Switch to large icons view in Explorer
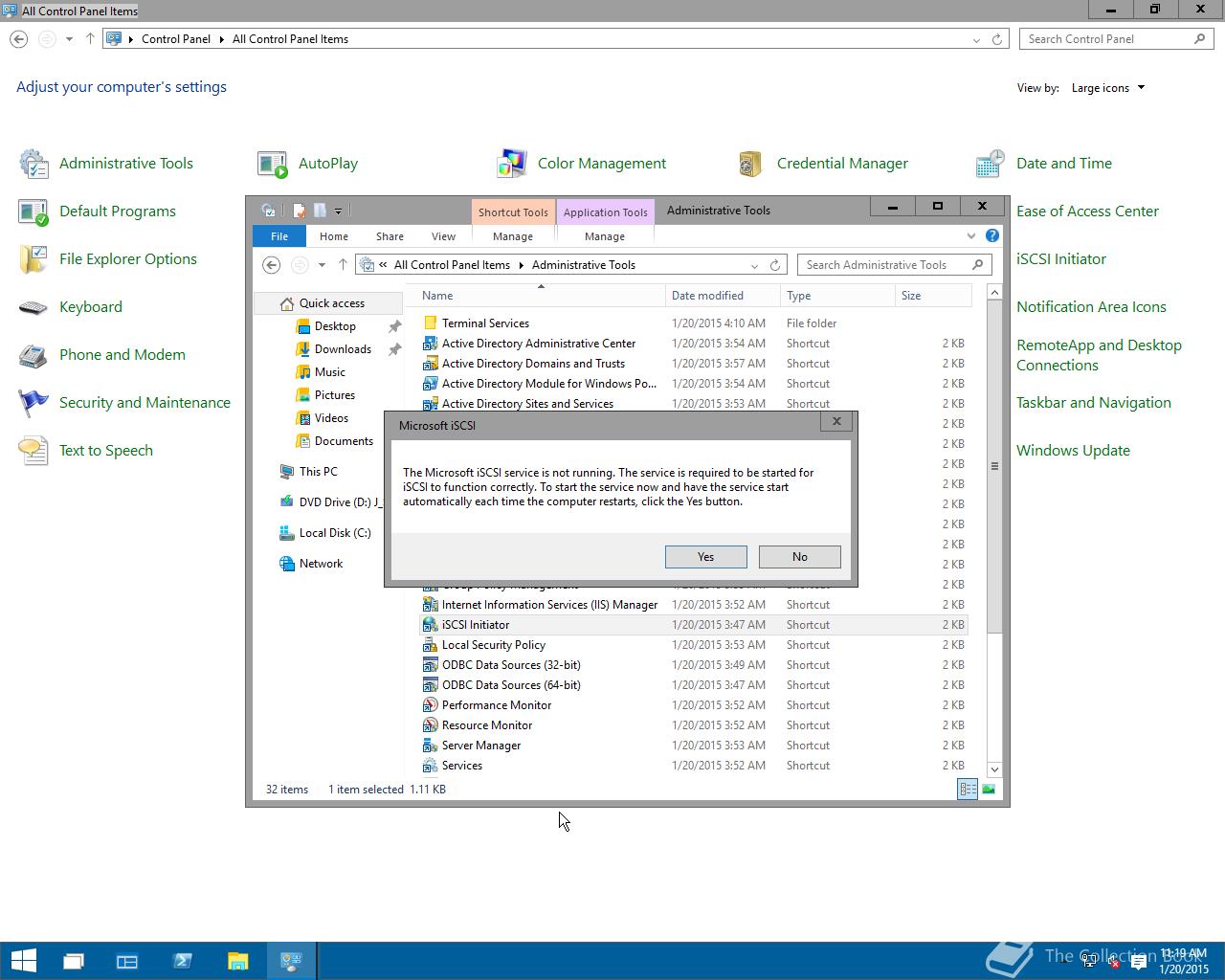 pyautogui.click(x=989, y=790)
